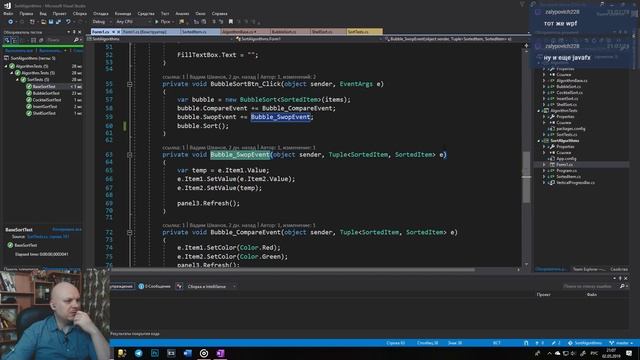Select SortTests.cs in Solution Explorer
The width and height of the screenshot is (640, 360).
567,134
